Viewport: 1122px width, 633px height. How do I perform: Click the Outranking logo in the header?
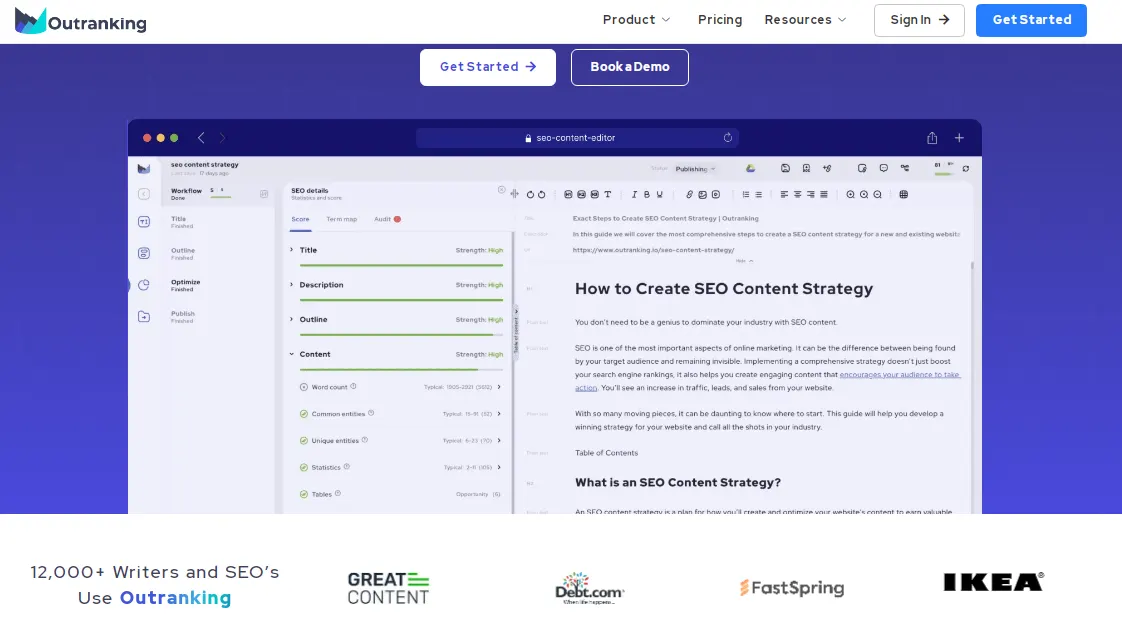[x=80, y=21]
